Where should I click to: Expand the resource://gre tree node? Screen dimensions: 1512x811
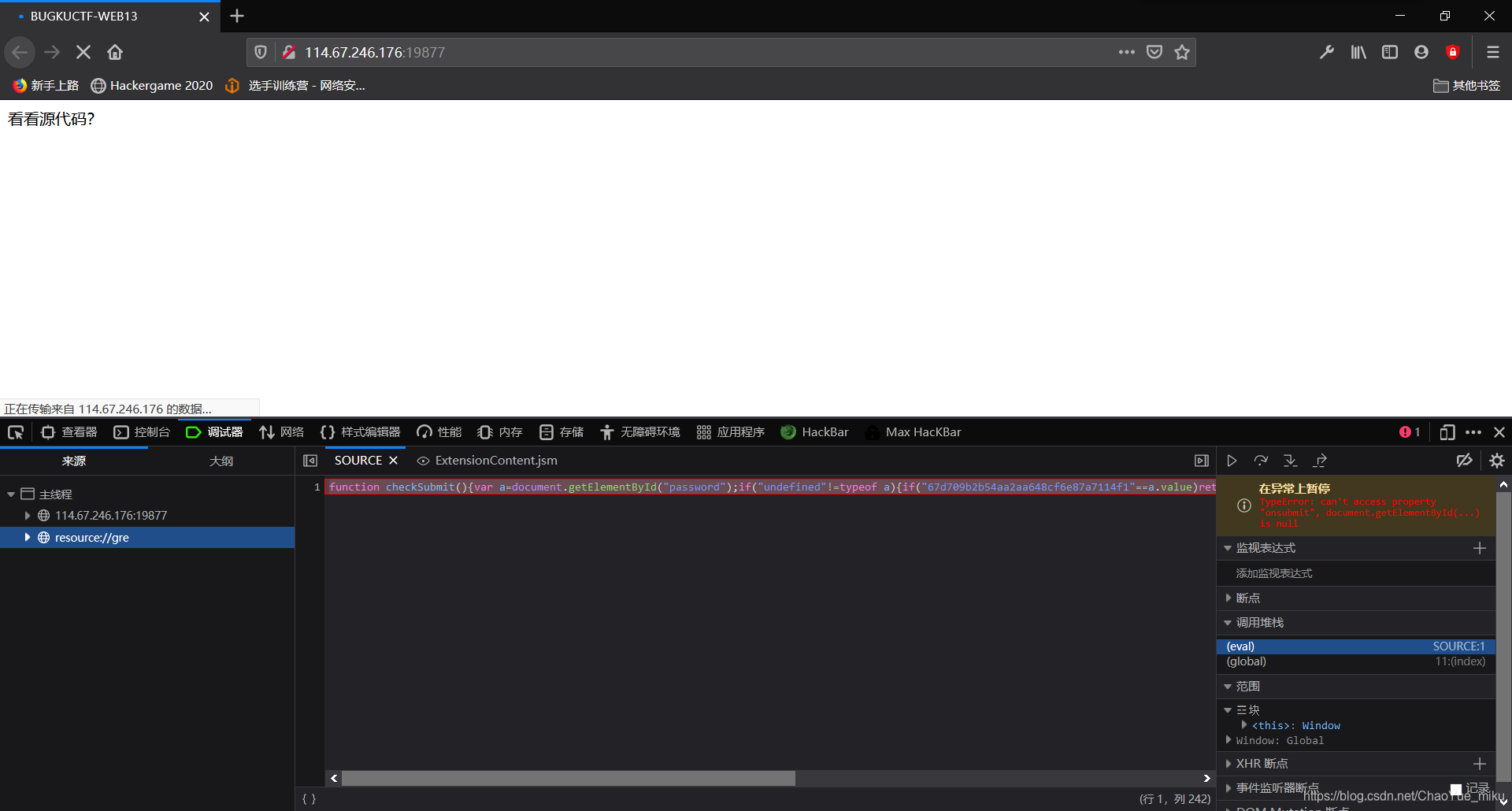point(28,537)
